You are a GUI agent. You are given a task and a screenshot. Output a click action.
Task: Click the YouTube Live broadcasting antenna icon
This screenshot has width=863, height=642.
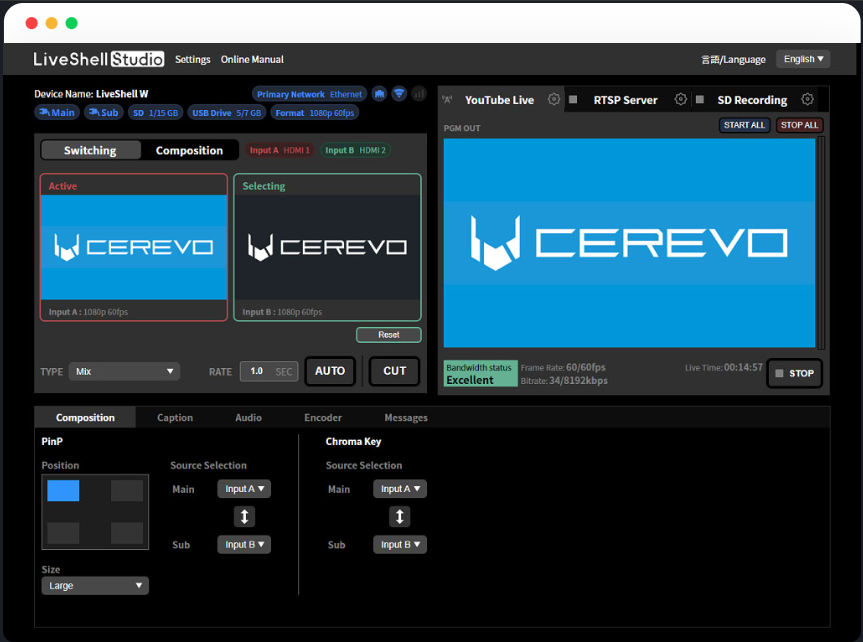[447, 100]
